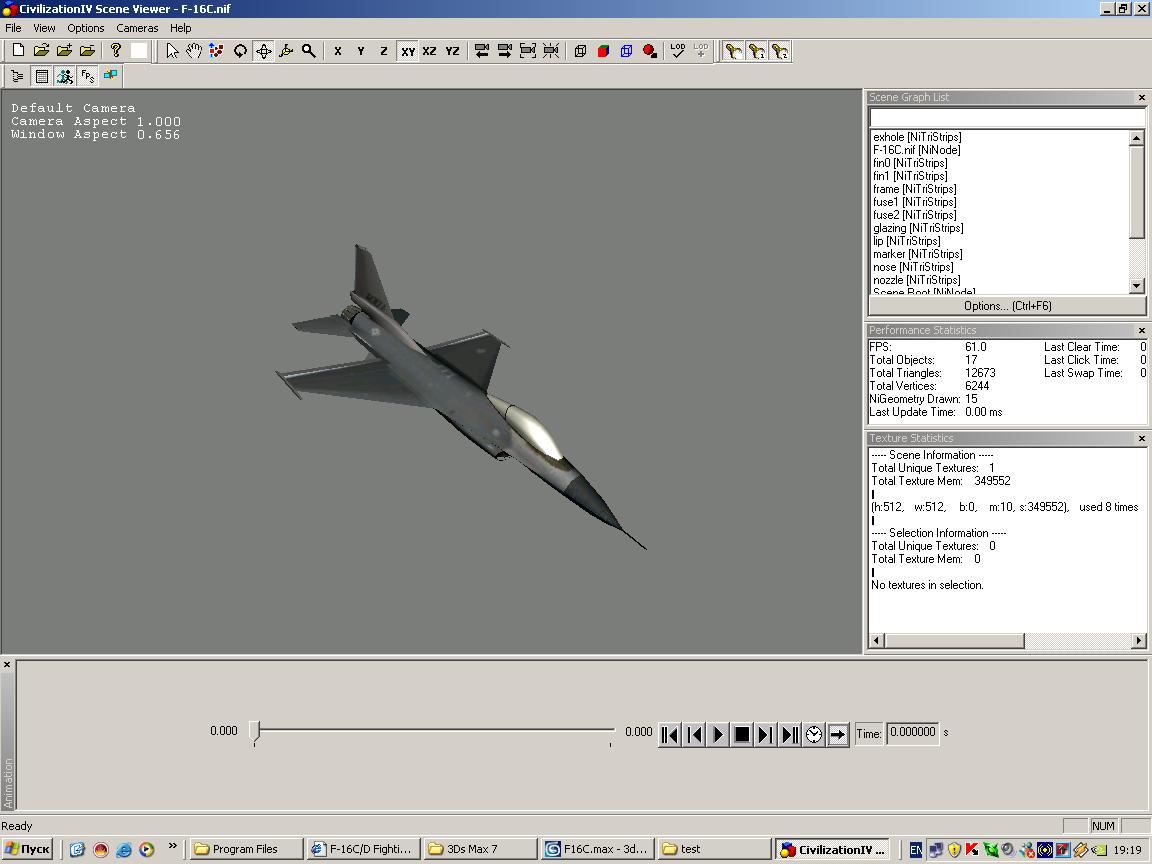
Task: Toggle the XY plane constraint button
Action: click(x=407, y=51)
